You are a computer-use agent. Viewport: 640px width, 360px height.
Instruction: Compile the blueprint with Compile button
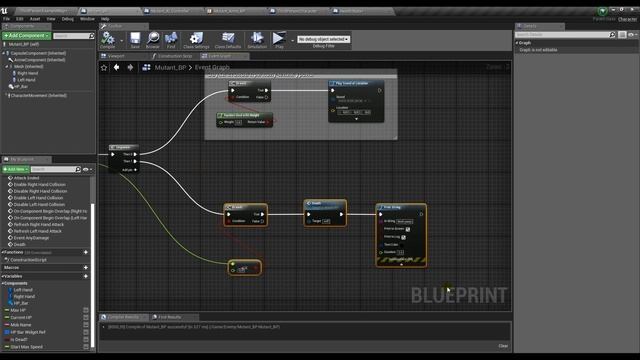coord(108,40)
